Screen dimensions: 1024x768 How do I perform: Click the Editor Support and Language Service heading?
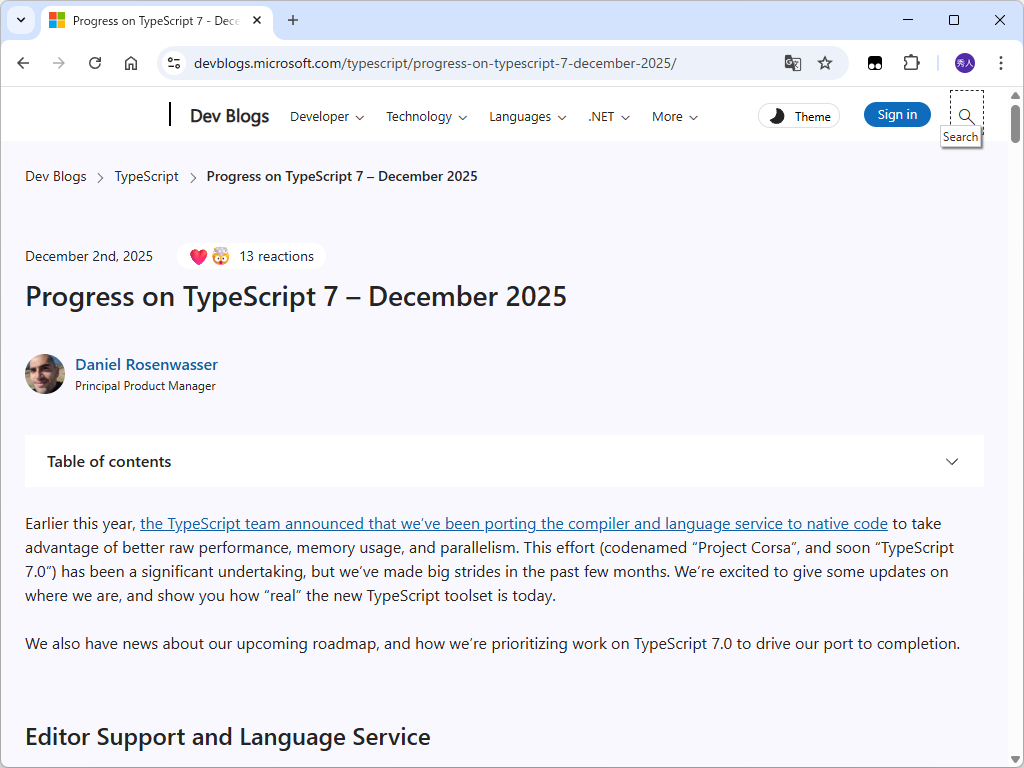(228, 737)
